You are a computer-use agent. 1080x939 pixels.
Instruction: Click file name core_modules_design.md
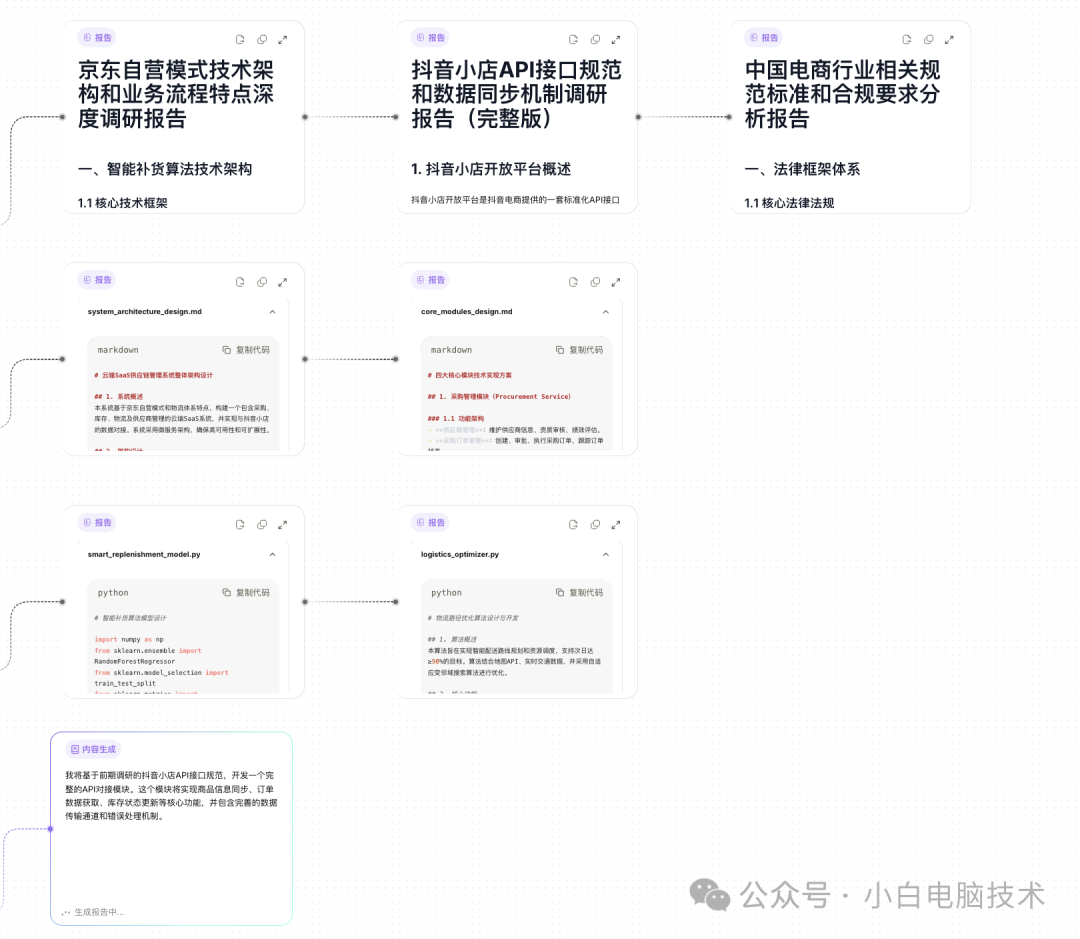coord(467,312)
